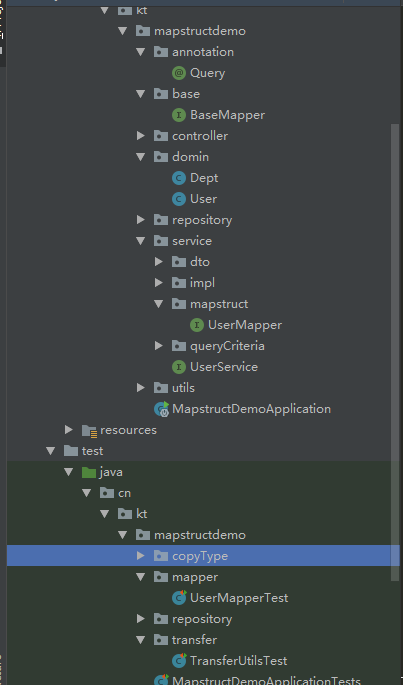Viewport: 403px width, 685px height.
Task: Expand the copyType folder arrow
Action: (140, 555)
